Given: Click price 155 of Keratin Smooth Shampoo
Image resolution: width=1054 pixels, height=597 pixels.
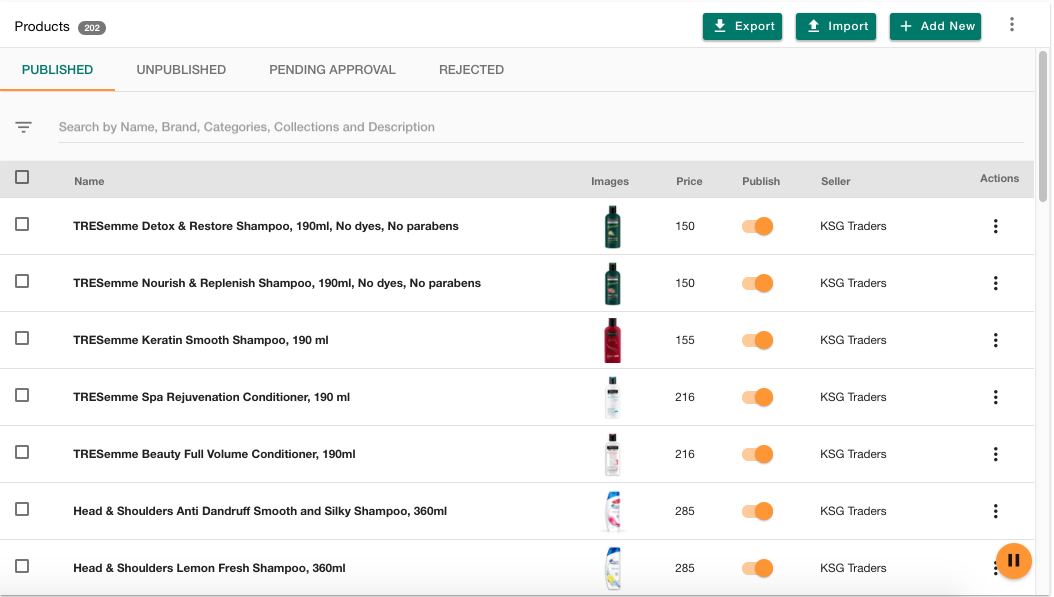Looking at the screenshot, I should (684, 340).
